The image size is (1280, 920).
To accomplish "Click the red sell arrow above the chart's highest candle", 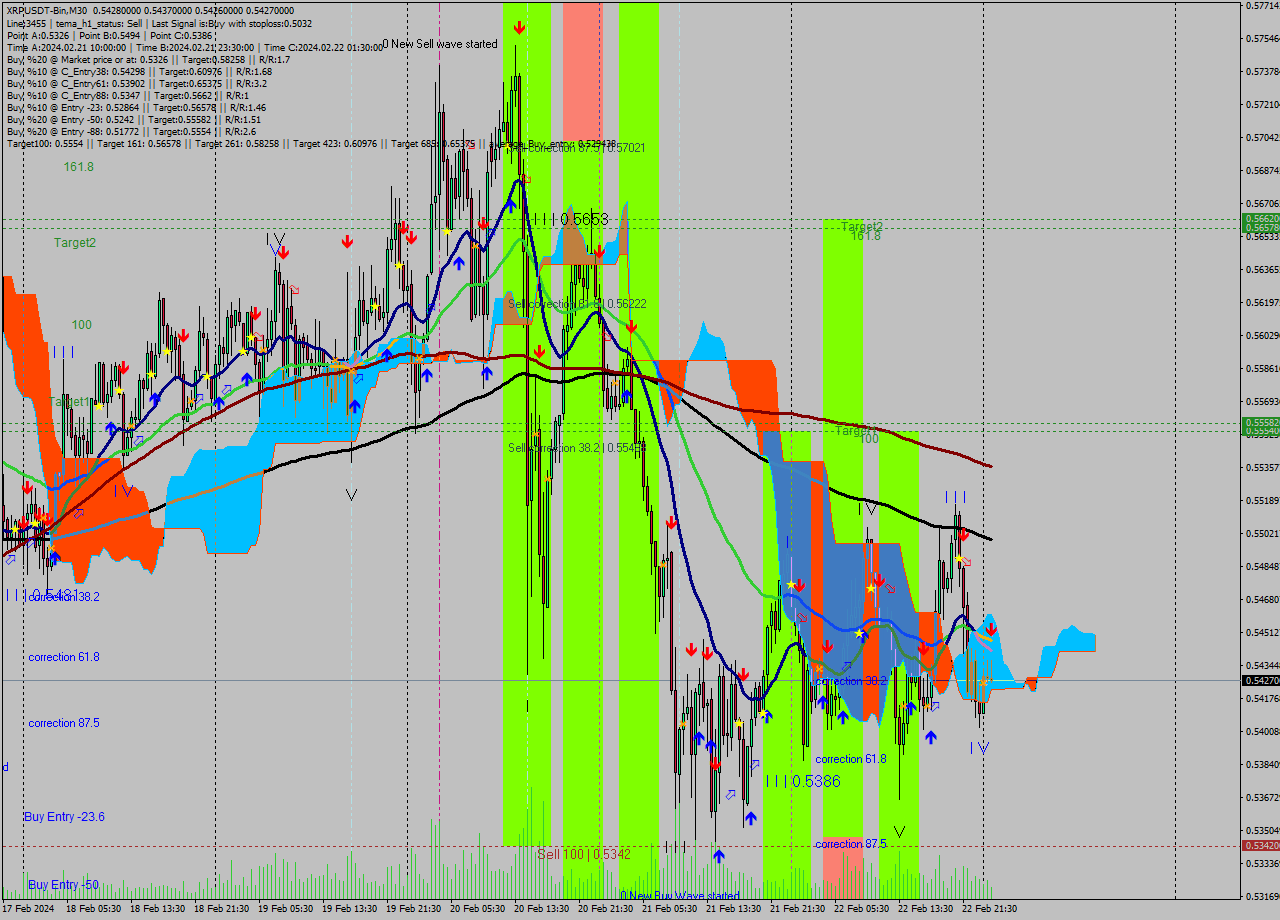I will 517,26.
